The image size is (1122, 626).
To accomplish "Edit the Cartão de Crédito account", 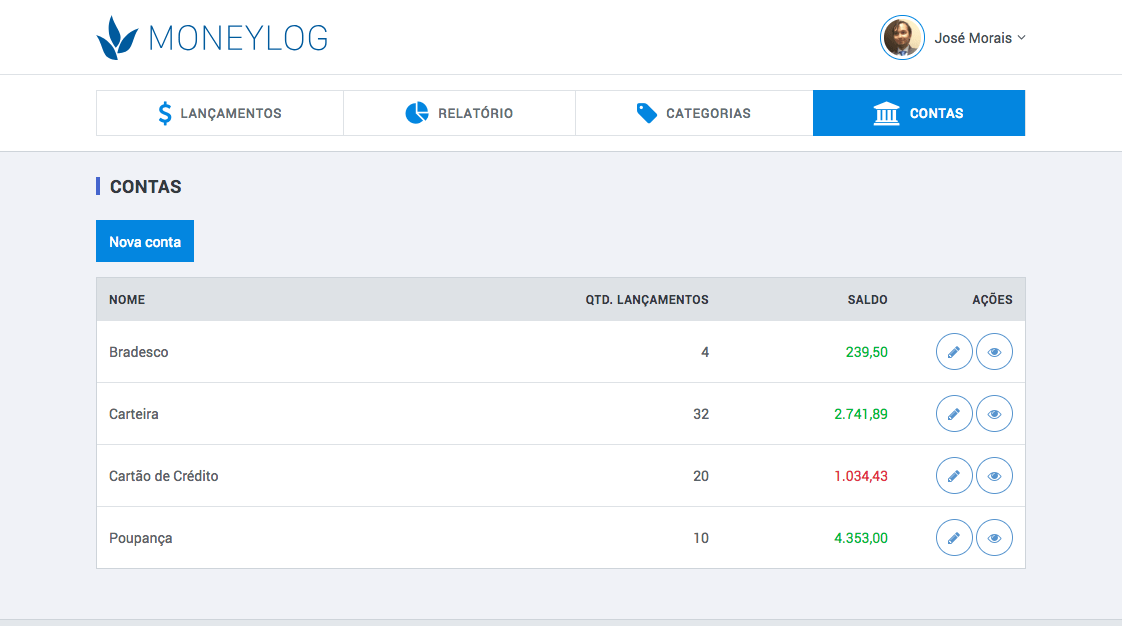I will pos(954,476).
